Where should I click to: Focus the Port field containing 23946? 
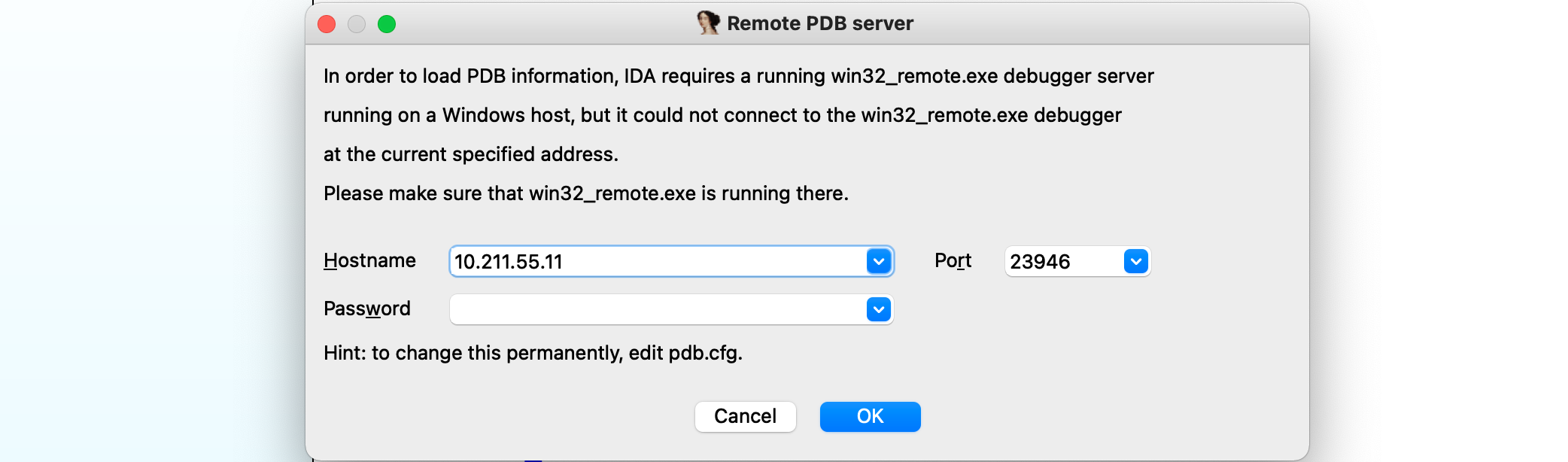[1062, 261]
